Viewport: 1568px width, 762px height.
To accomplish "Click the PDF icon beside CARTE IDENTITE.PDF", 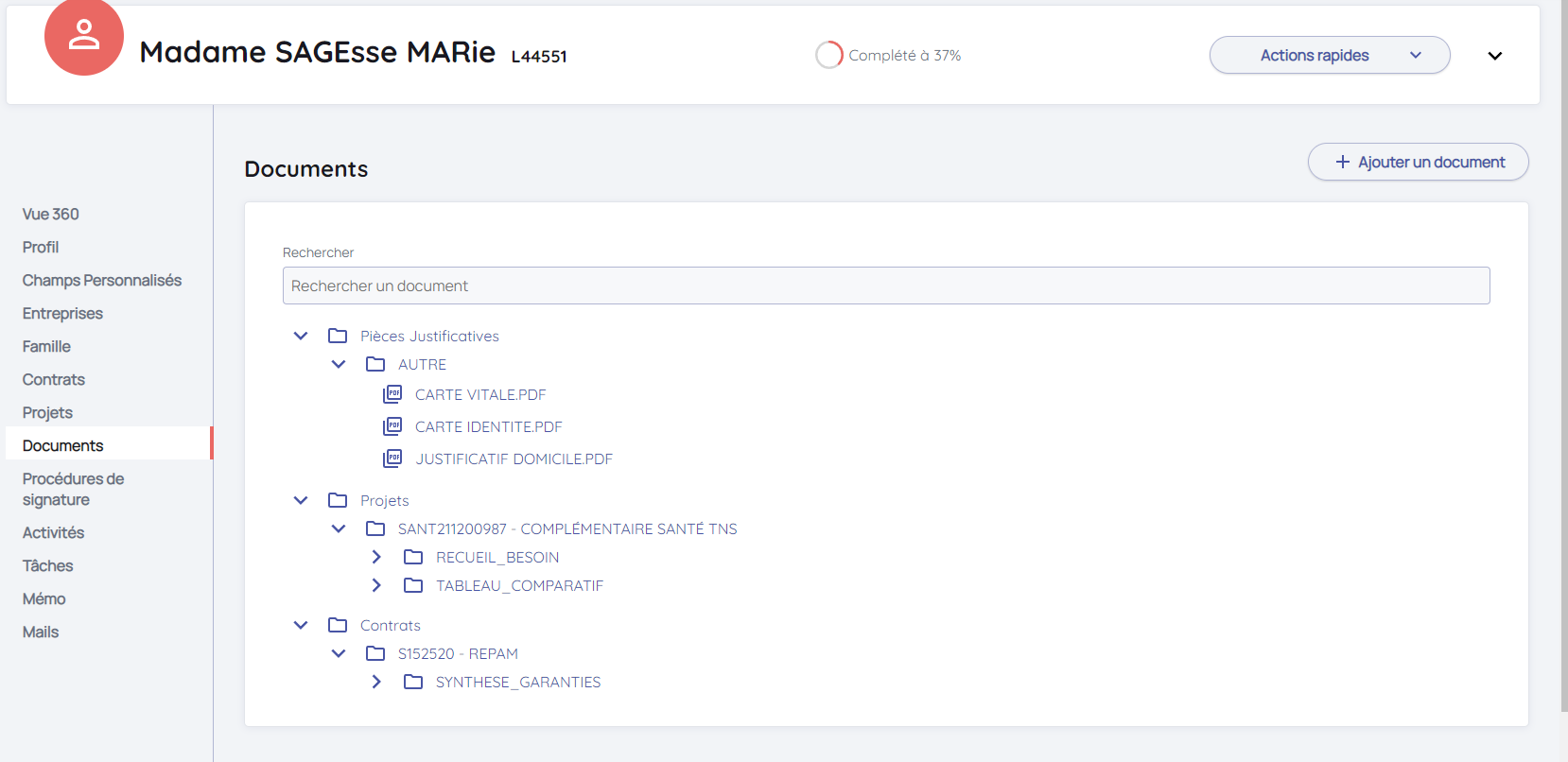I will tap(392, 426).
